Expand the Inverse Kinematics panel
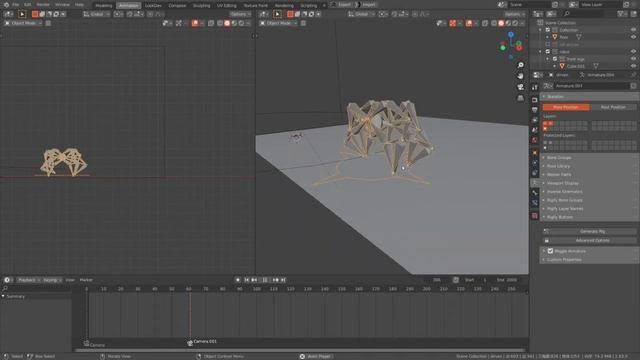This screenshot has height=360, width=640. pos(564,192)
